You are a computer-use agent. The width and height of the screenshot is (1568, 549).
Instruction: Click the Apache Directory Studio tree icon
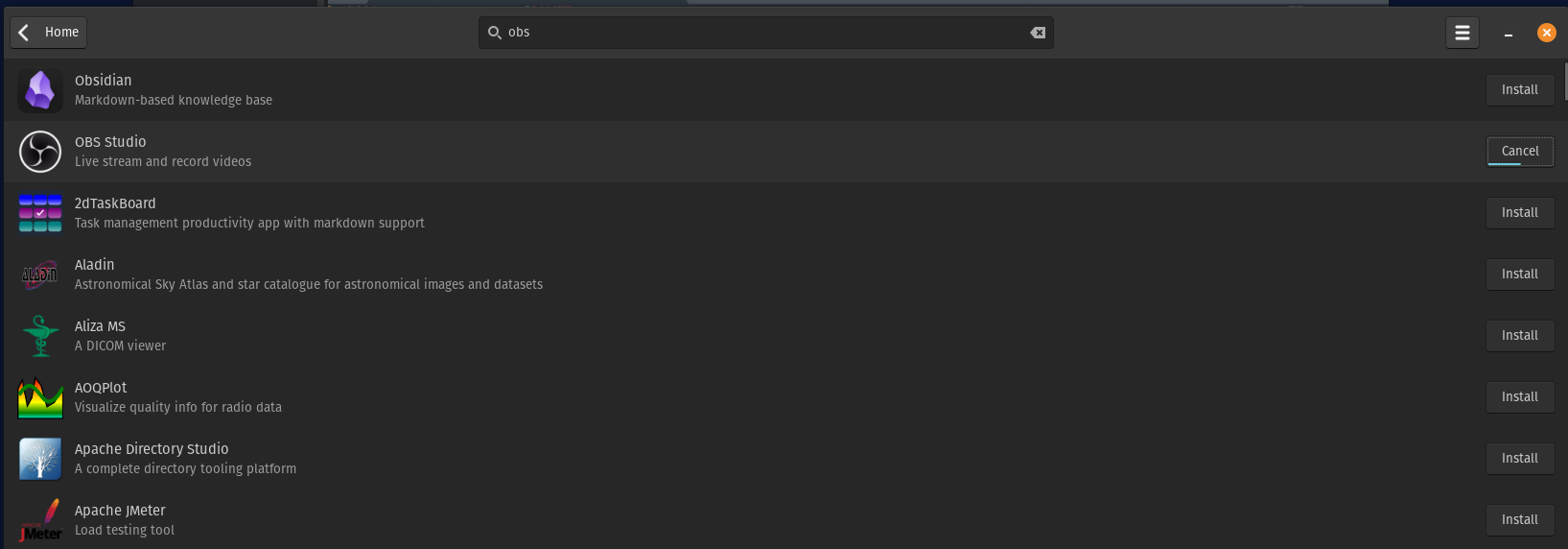coord(40,459)
